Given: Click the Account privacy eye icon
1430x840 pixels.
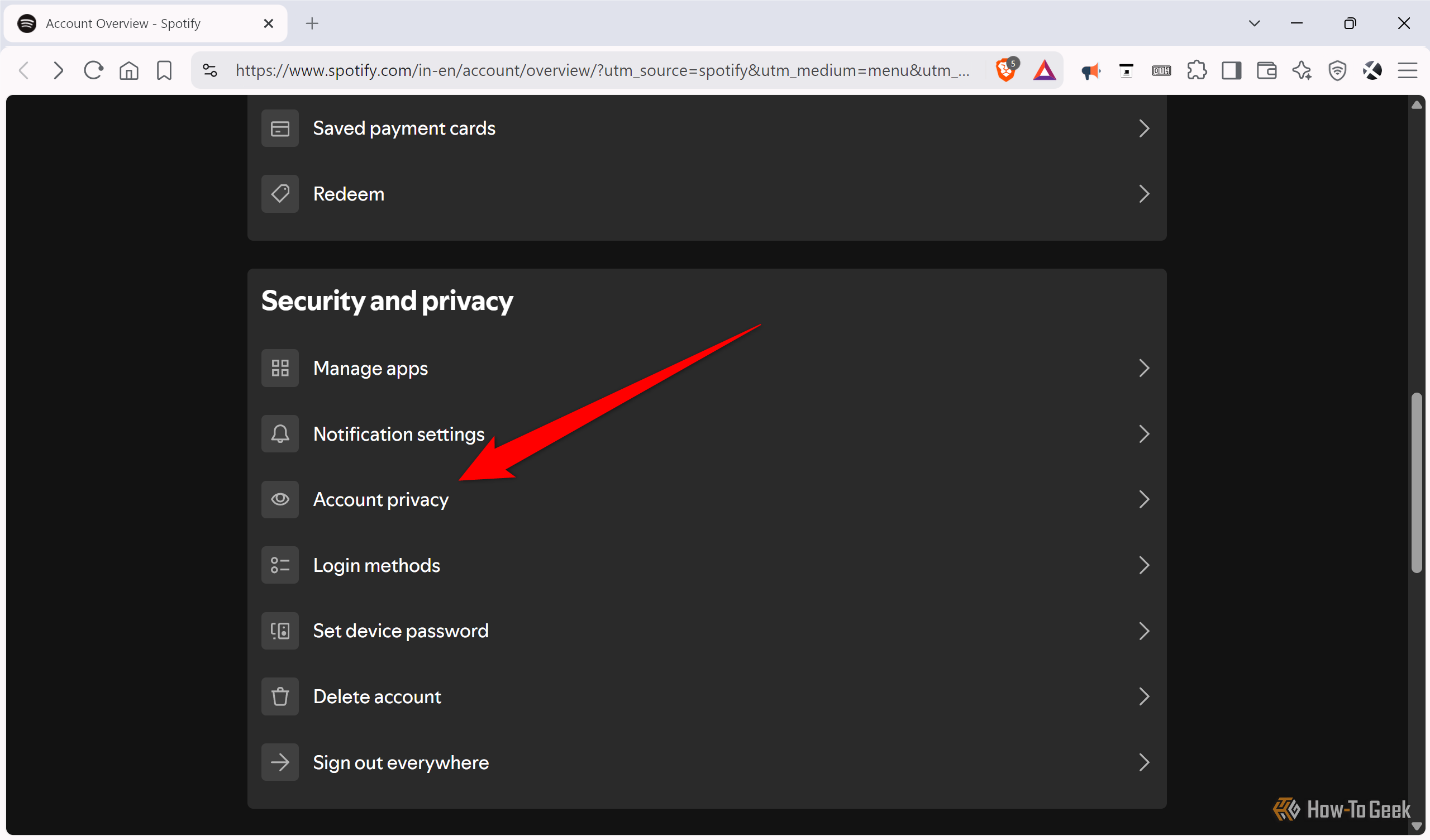Looking at the screenshot, I should pyautogui.click(x=280, y=499).
